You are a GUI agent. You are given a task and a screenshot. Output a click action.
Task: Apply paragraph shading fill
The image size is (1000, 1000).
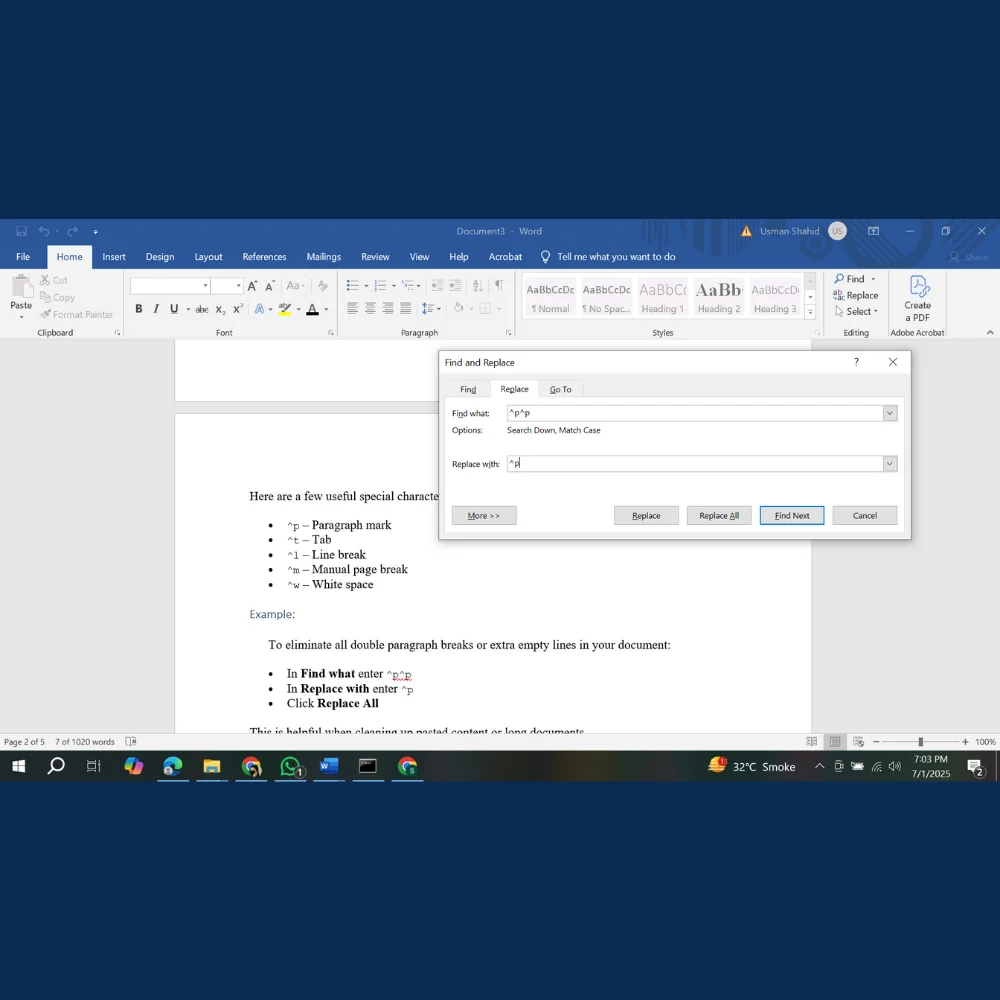459,309
